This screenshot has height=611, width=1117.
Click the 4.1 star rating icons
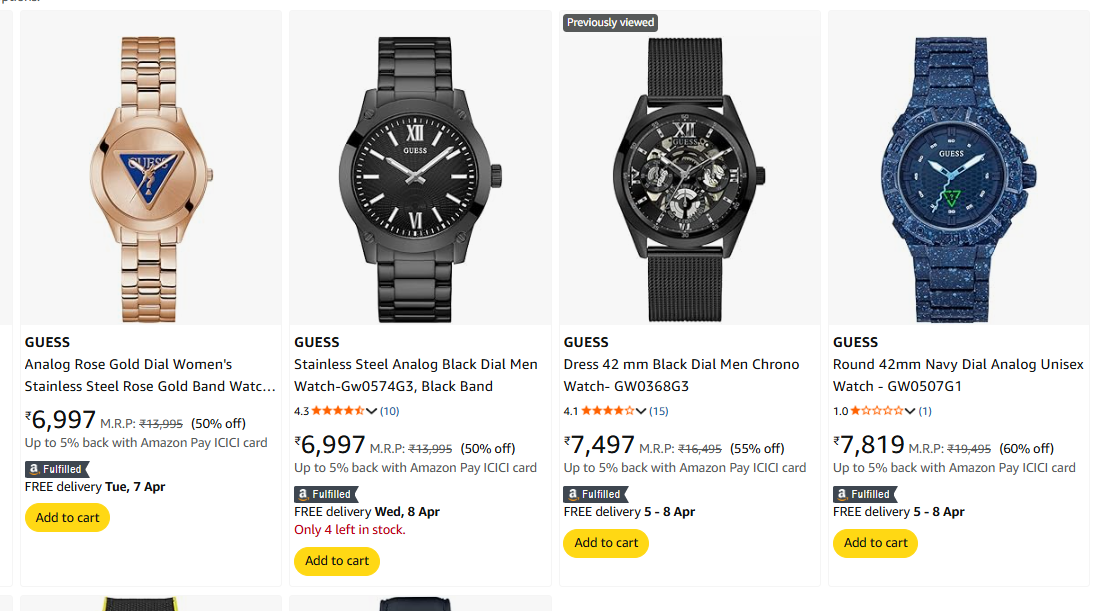[x=608, y=411]
